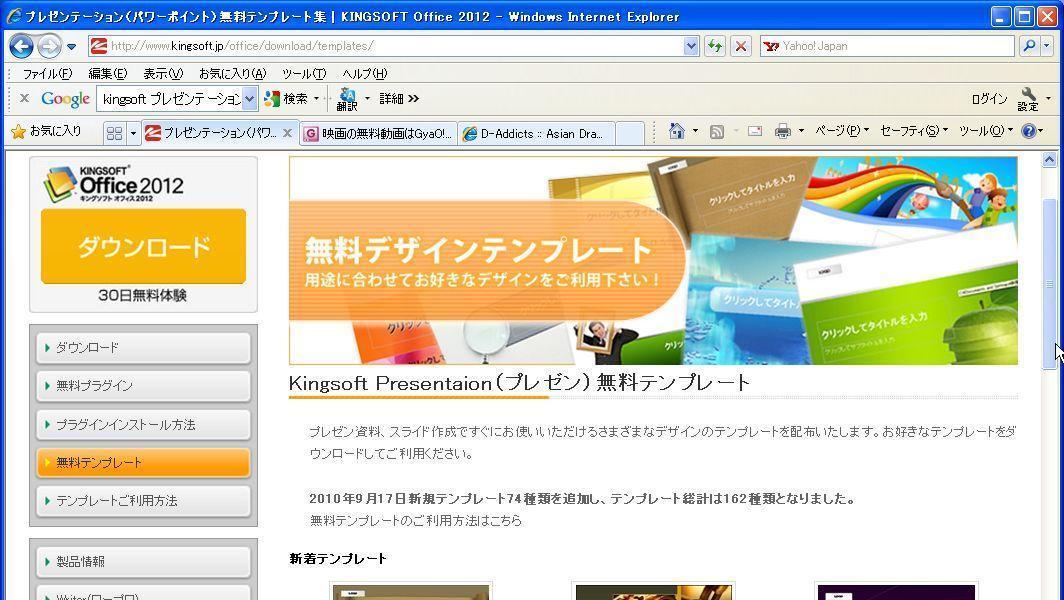Go to Home with the house icon
1064x600 pixels.
676,131
